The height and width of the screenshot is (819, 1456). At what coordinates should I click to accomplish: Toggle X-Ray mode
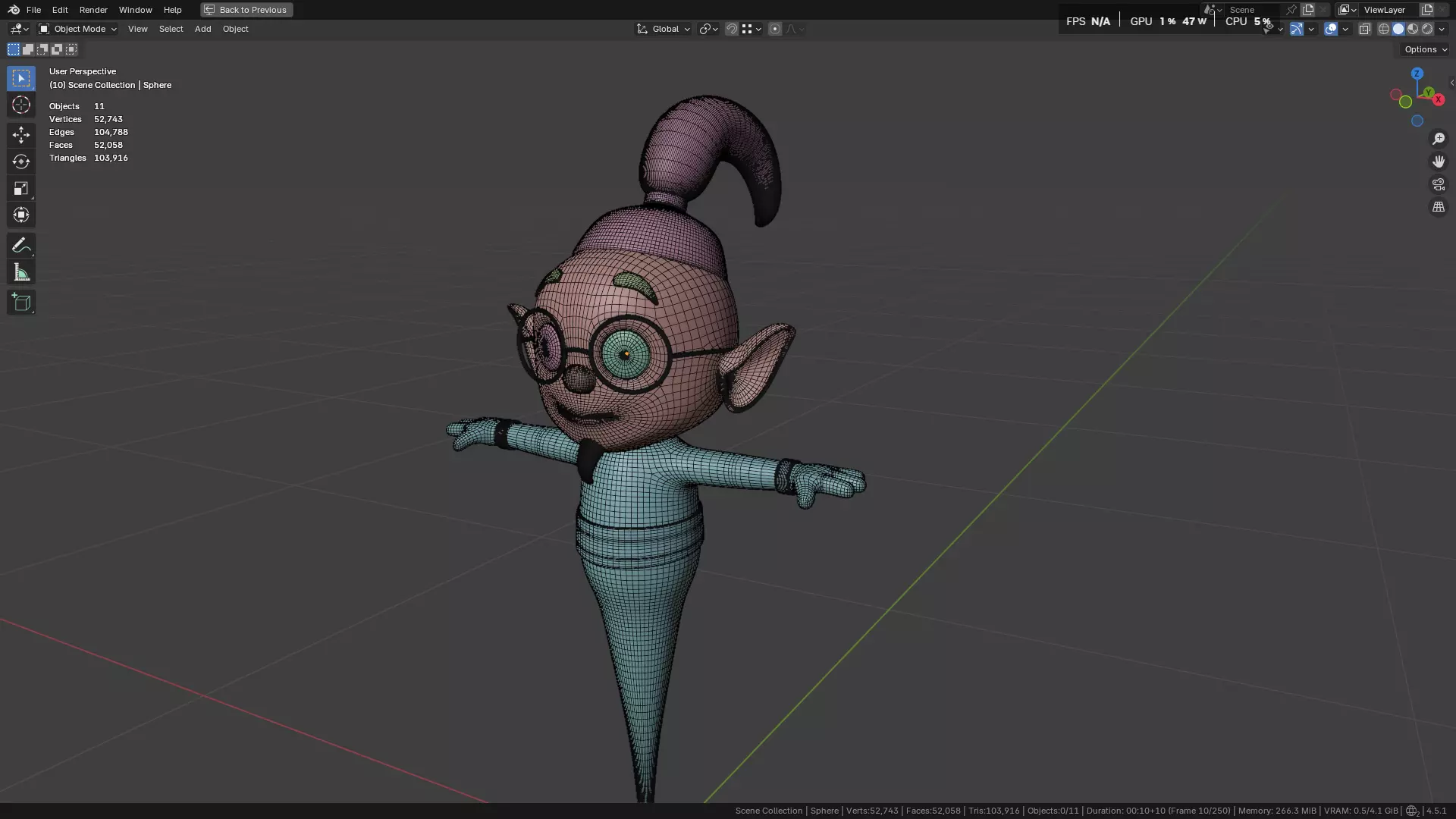pos(1365,29)
